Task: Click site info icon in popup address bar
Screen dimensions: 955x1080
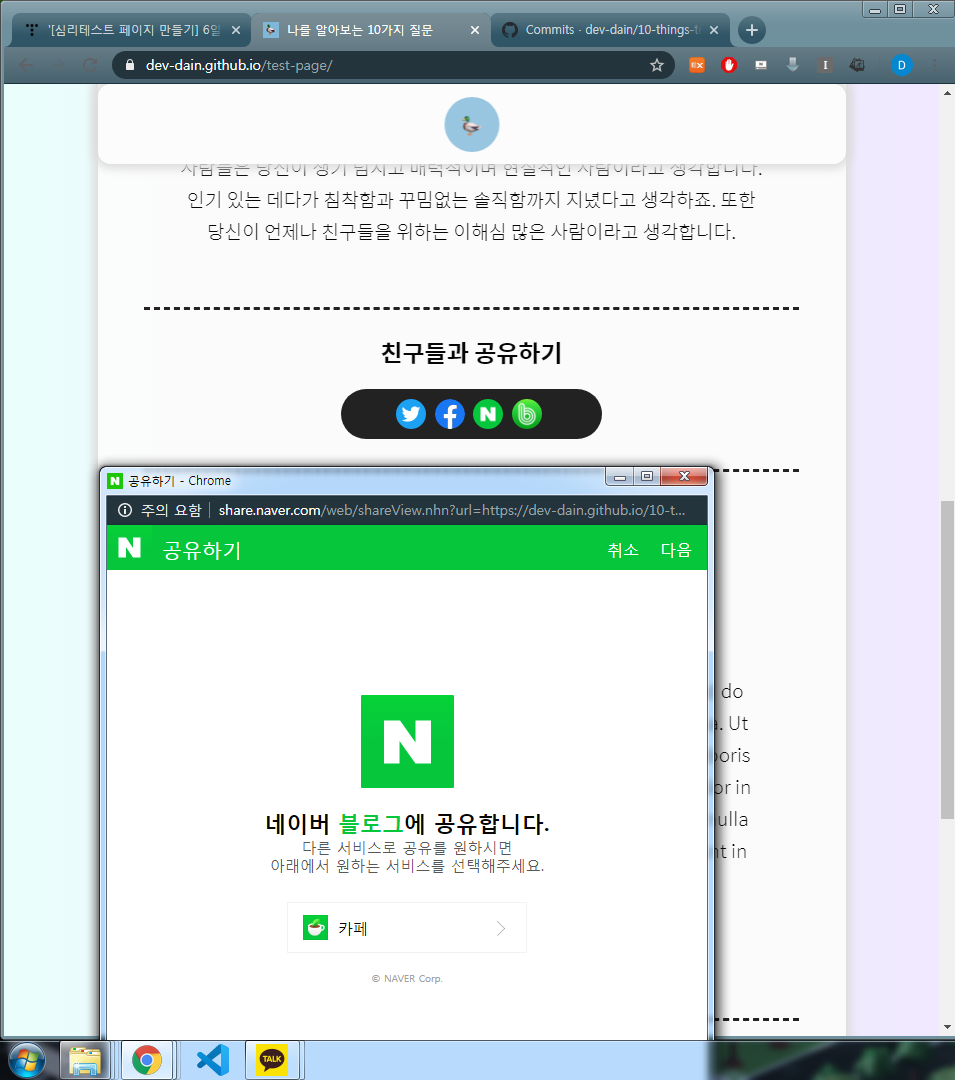Action: (x=125, y=510)
